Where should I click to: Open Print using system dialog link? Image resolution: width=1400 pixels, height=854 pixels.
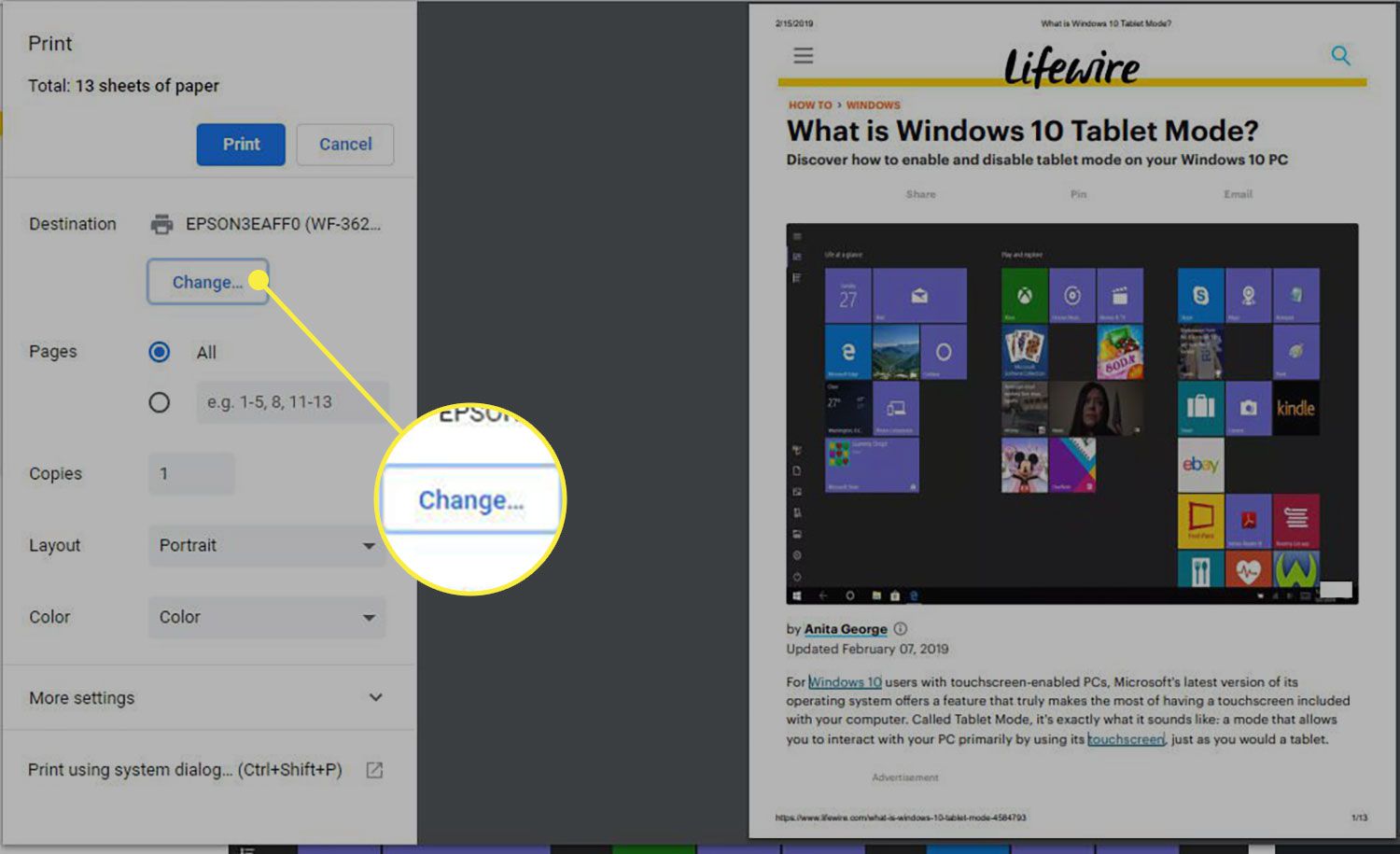click(x=185, y=770)
